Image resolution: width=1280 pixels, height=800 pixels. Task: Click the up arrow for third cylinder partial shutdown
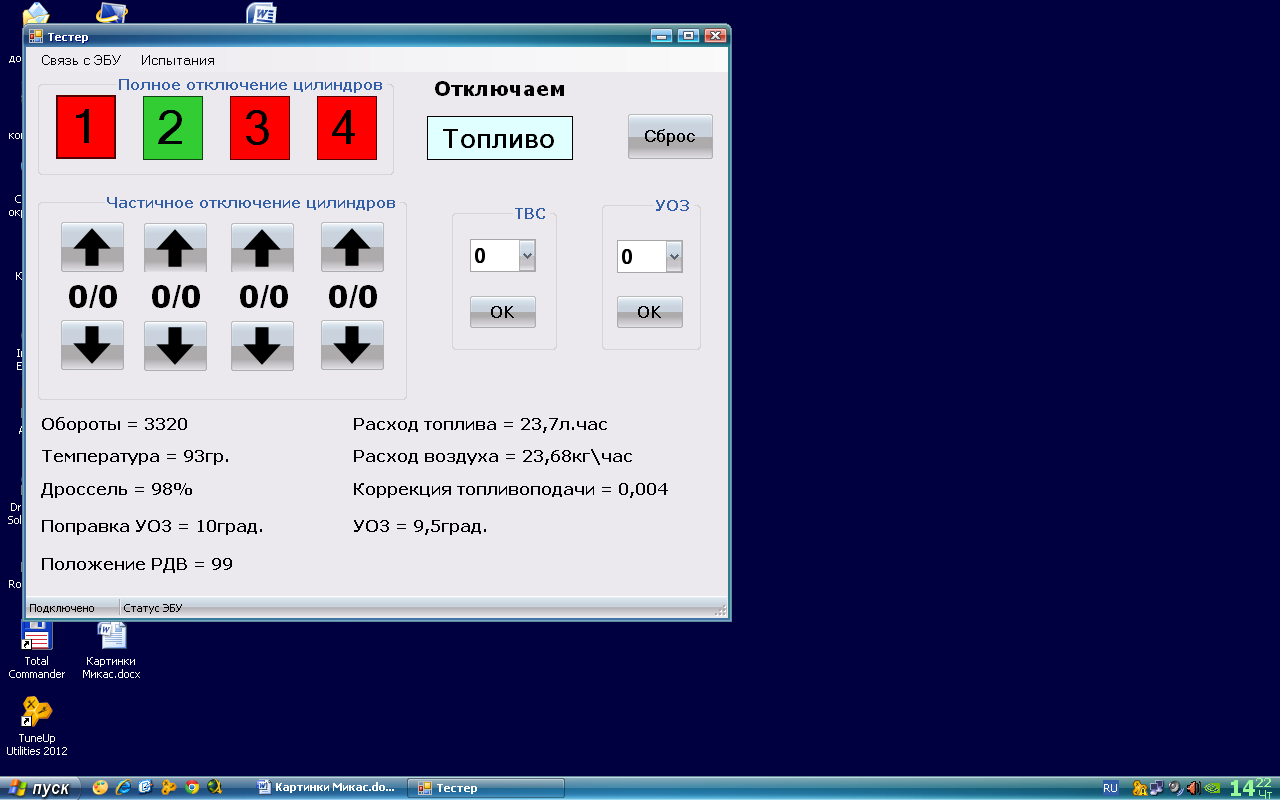coord(263,246)
